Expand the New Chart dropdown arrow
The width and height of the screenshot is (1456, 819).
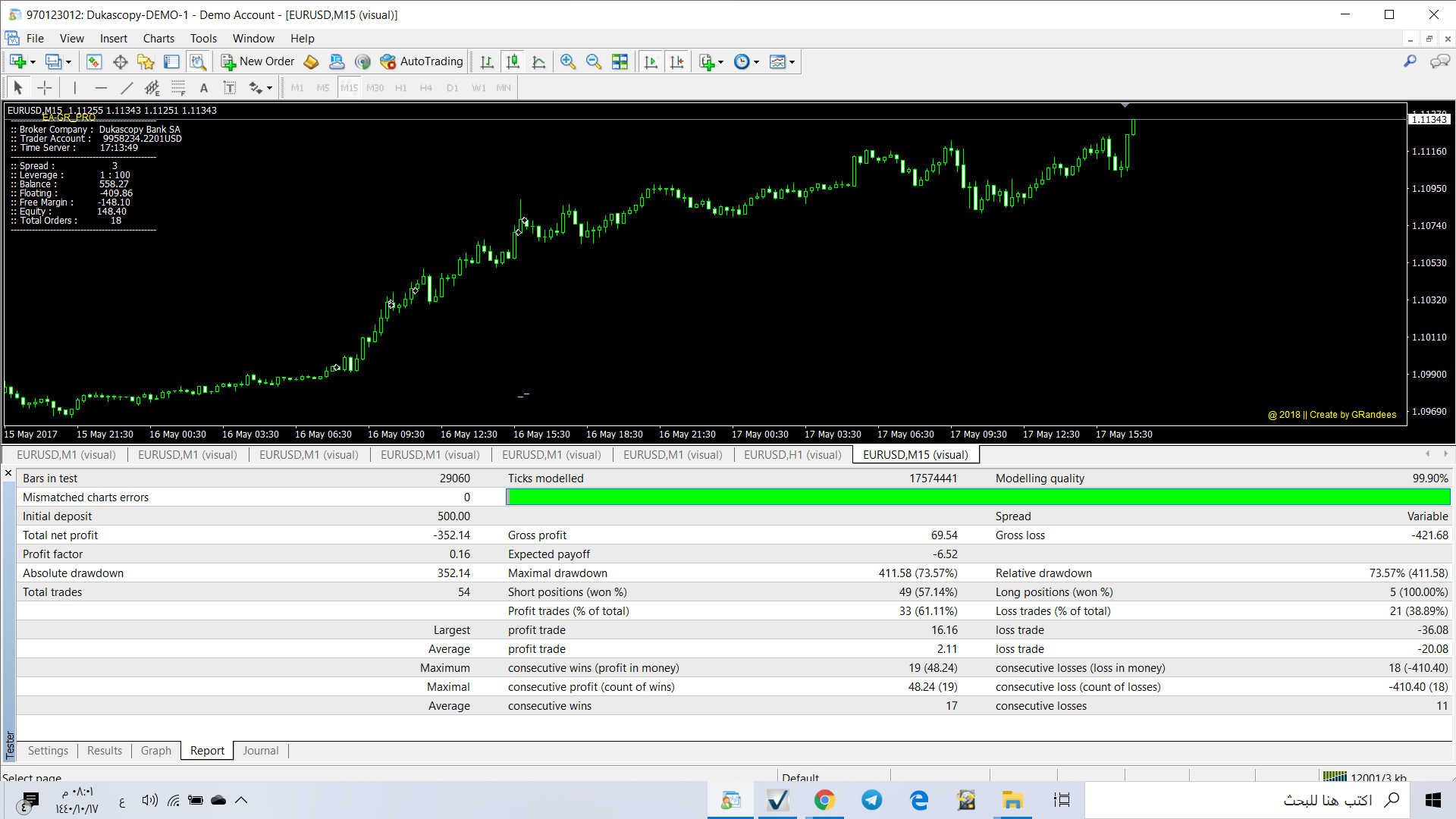[x=33, y=62]
